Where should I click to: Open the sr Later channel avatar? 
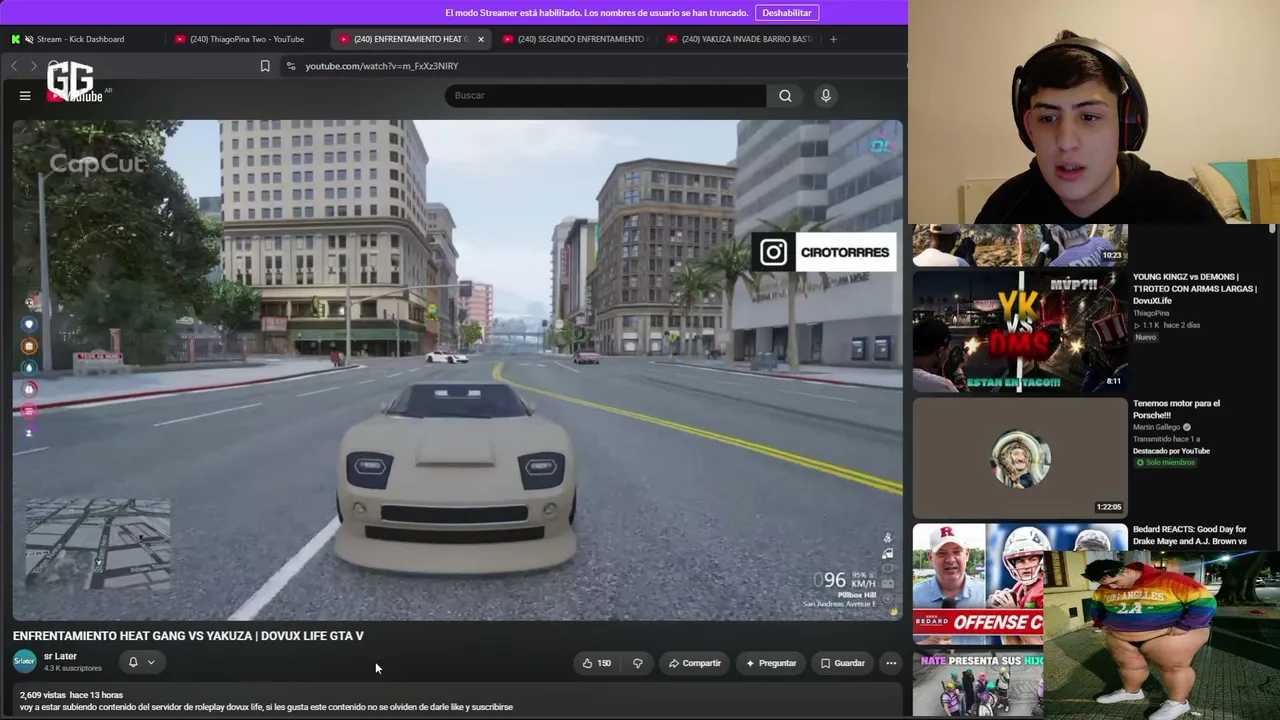[x=25, y=661]
